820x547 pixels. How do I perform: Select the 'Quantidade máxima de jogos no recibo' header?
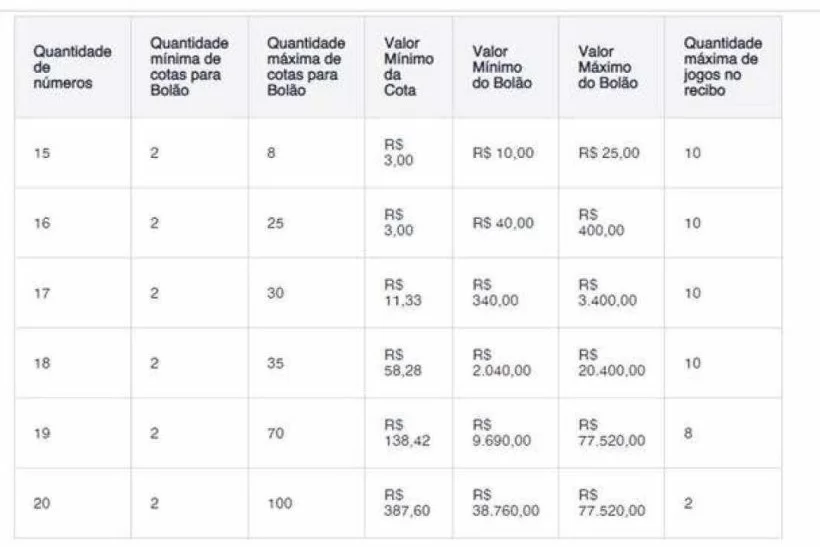tap(723, 67)
